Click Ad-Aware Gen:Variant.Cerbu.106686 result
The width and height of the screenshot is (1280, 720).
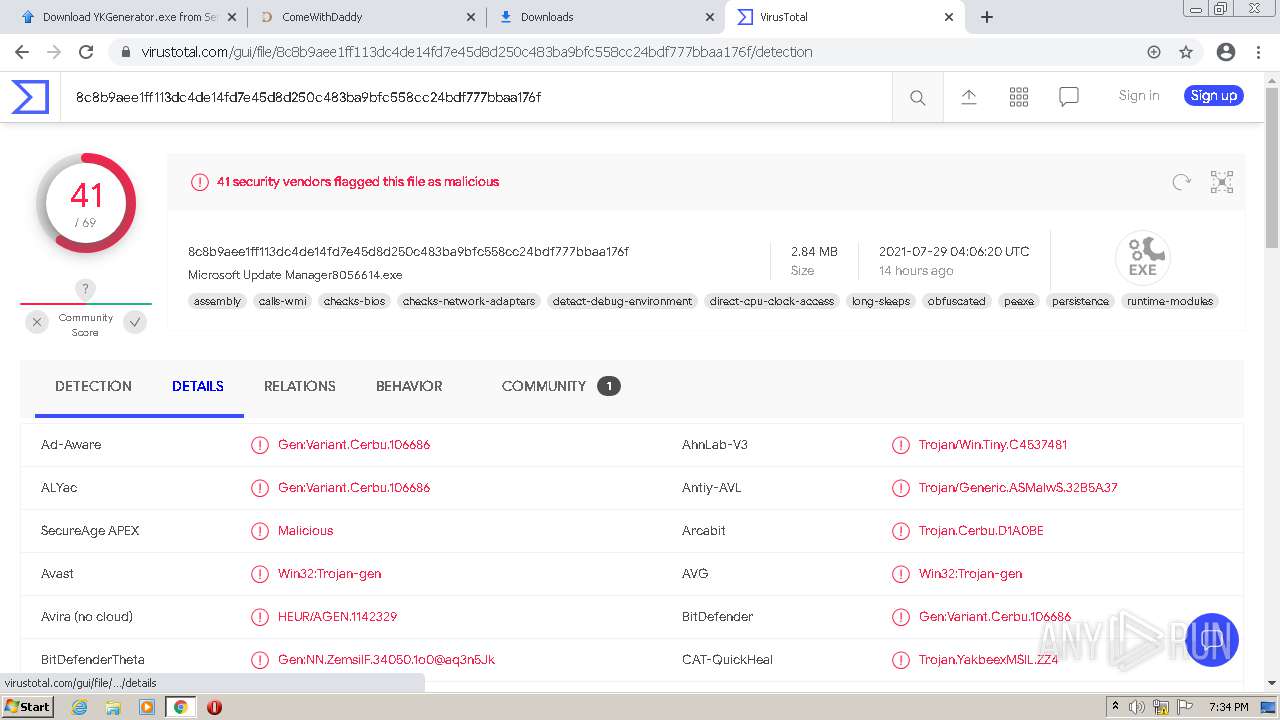tap(354, 444)
